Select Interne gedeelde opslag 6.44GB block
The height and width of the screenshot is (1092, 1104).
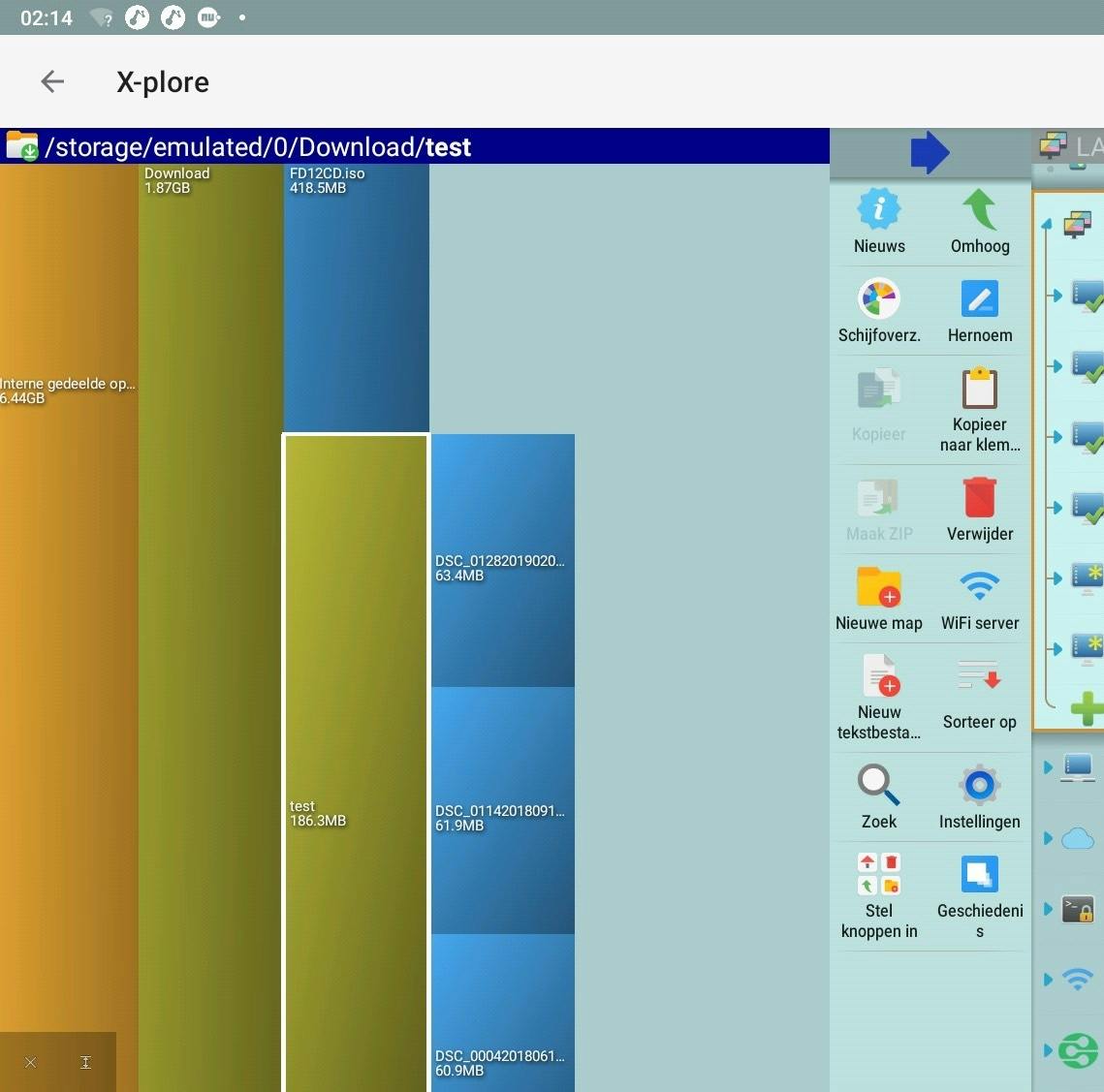69,627
